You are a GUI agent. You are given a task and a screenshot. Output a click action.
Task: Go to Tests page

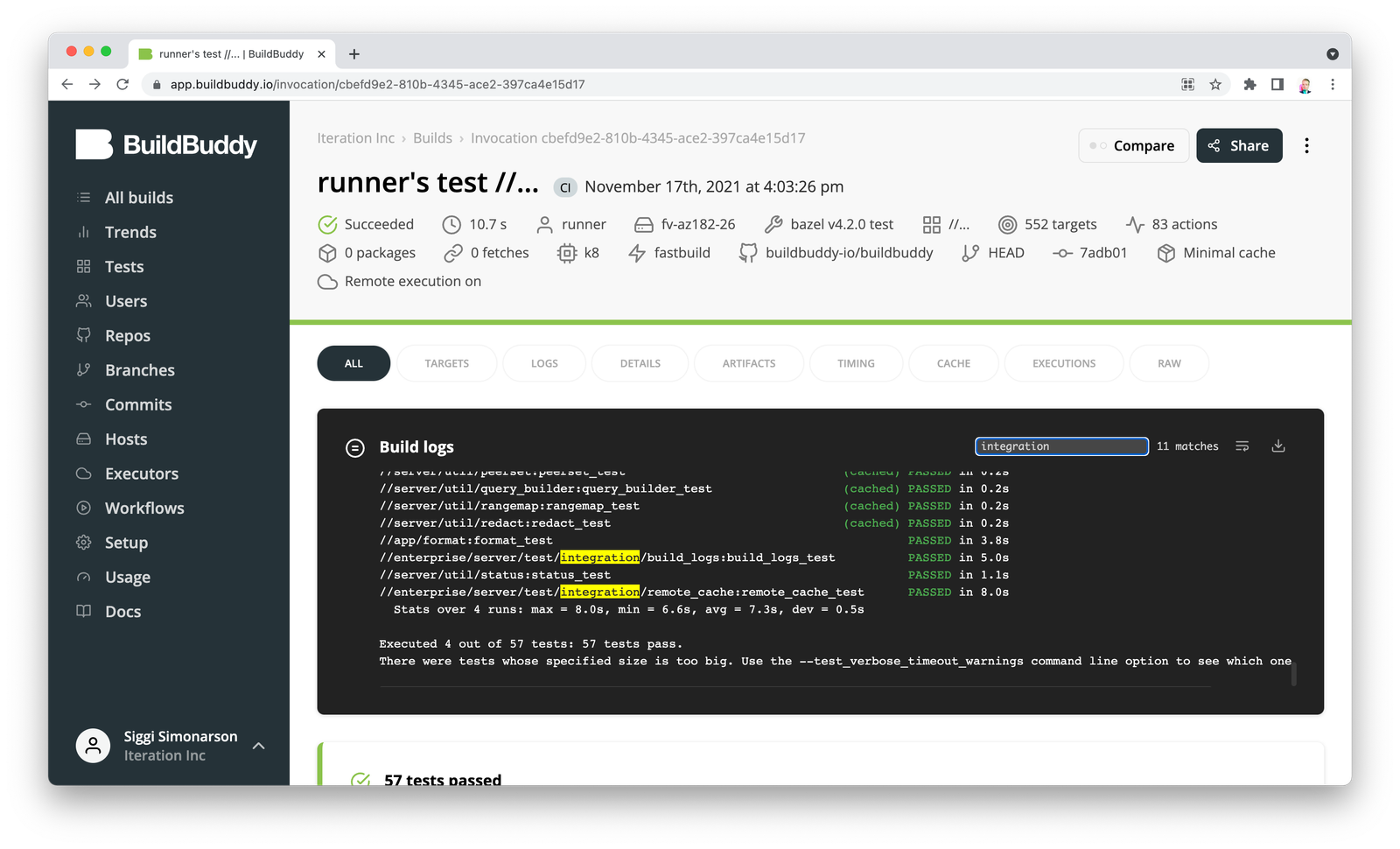[x=124, y=267]
